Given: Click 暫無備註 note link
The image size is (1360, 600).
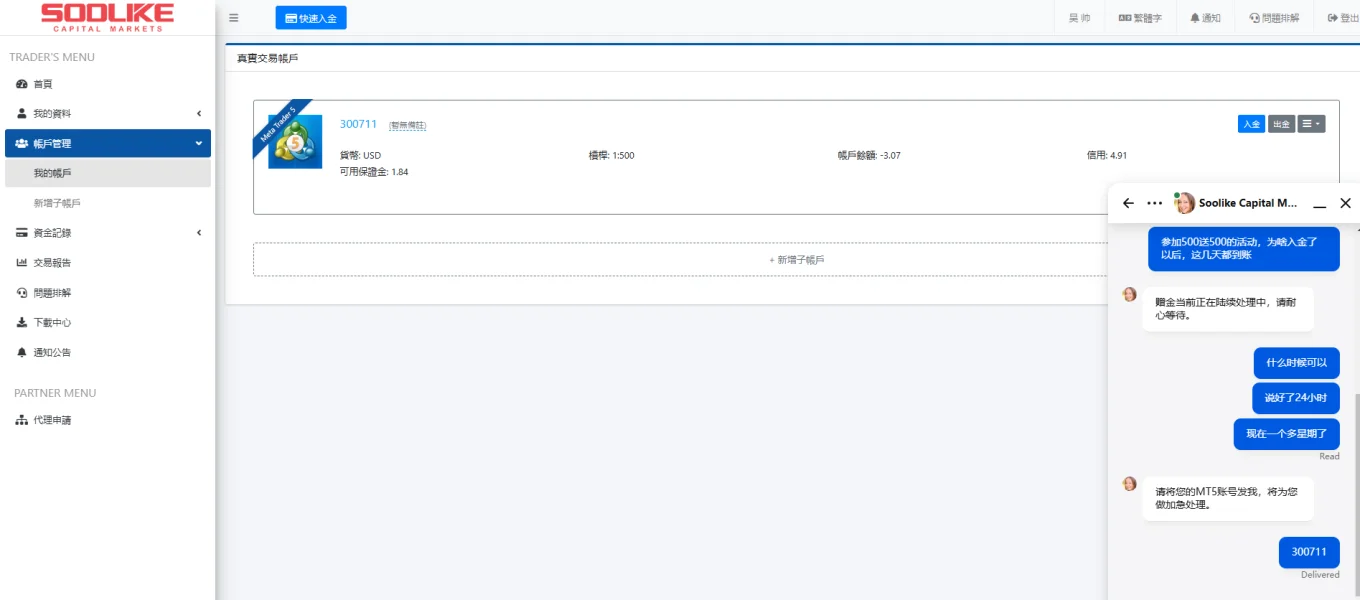Looking at the screenshot, I should [408, 125].
